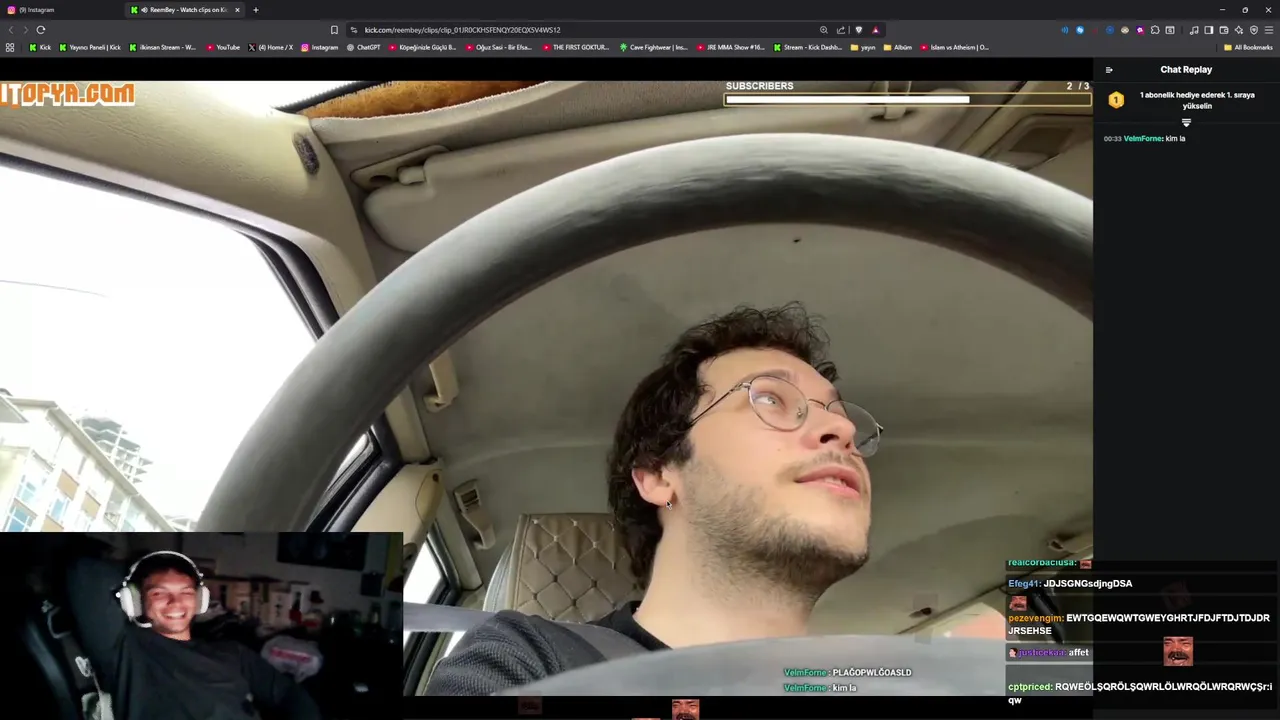Toggle the browser sidebar panel
1280x720 pixels.
(x=1209, y=30)
